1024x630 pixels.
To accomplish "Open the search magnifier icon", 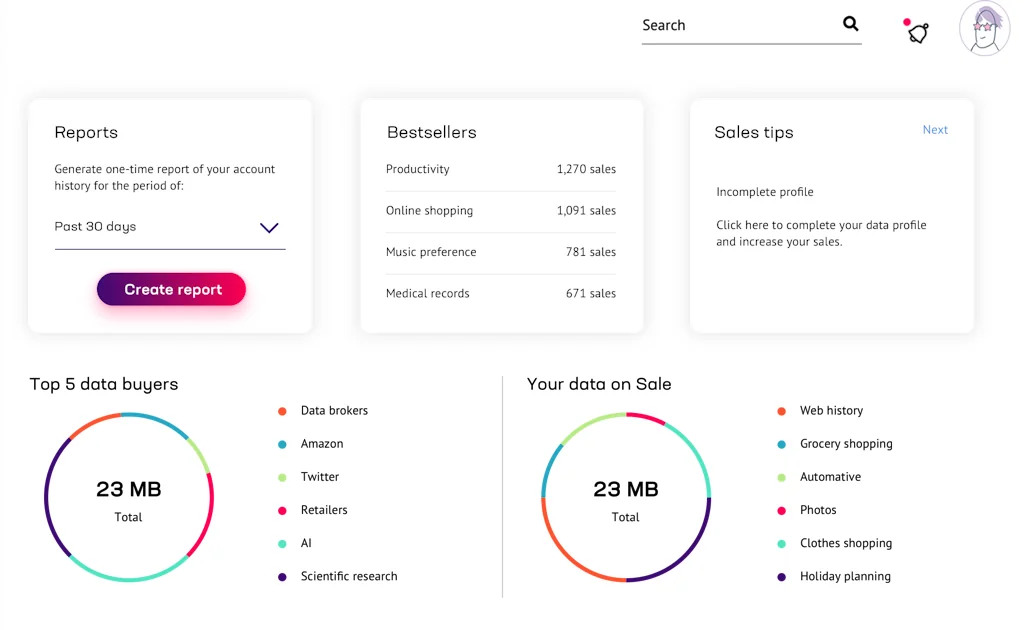I will click(x=850, y=23).
